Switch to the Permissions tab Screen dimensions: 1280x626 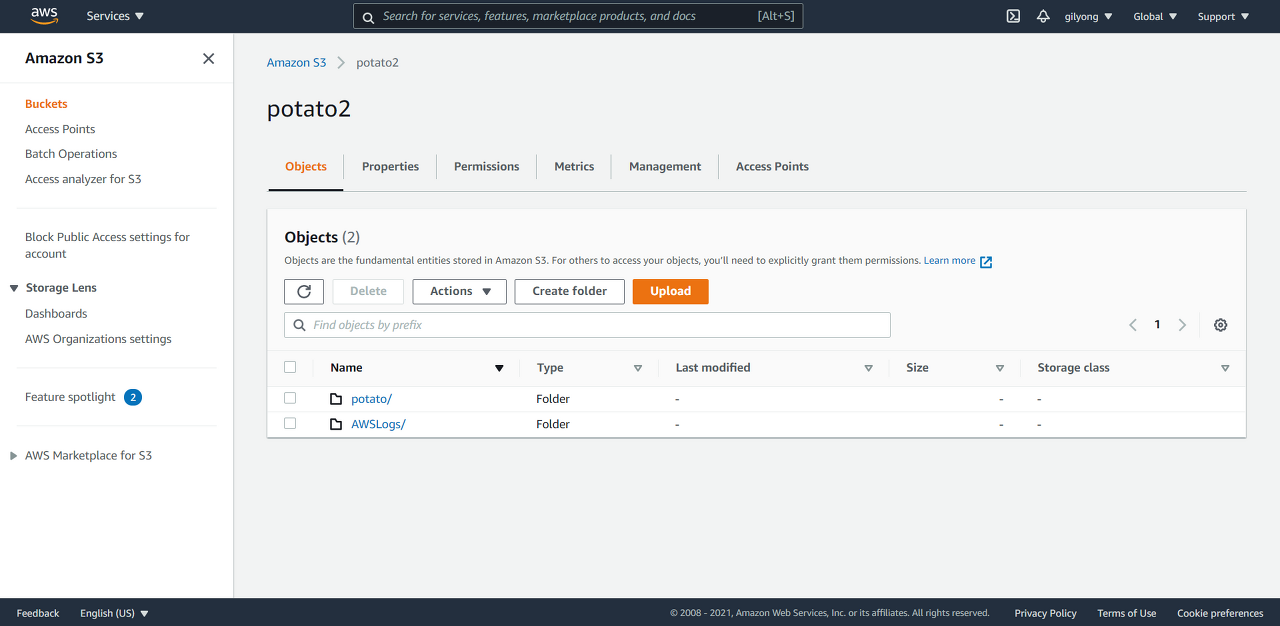487,167
